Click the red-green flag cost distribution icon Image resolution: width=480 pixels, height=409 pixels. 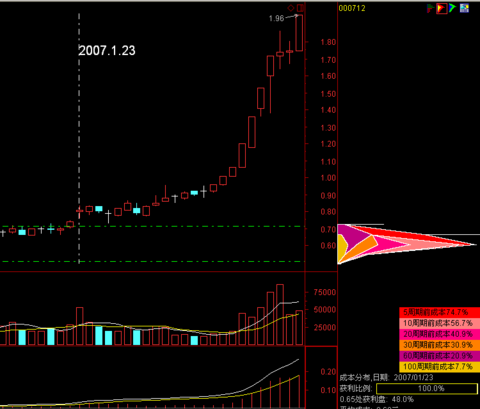click(x=430, y=8)
